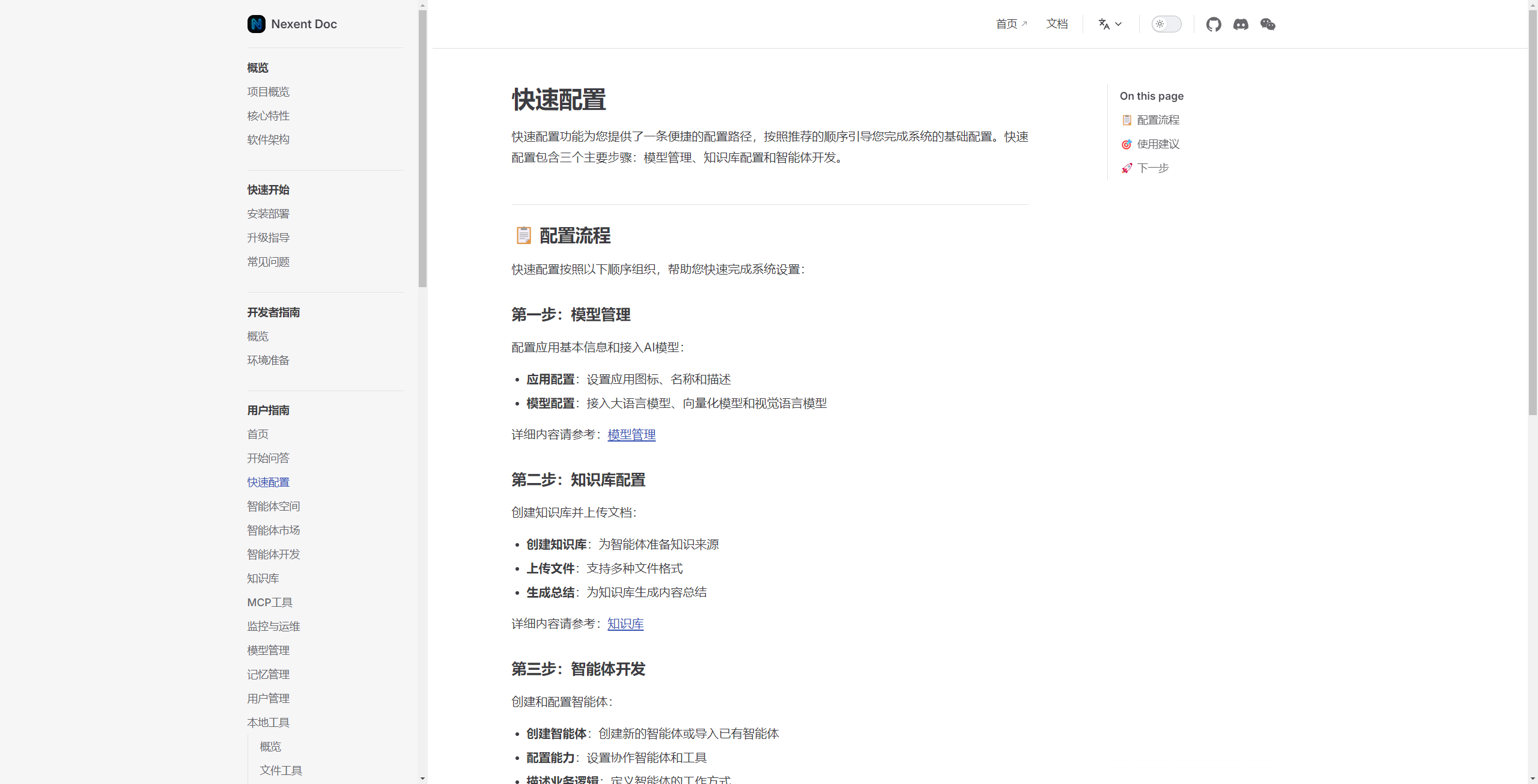1538x784 pixels.
Task: Click the WeChat icon in header
Action: tap(1268, 24)
